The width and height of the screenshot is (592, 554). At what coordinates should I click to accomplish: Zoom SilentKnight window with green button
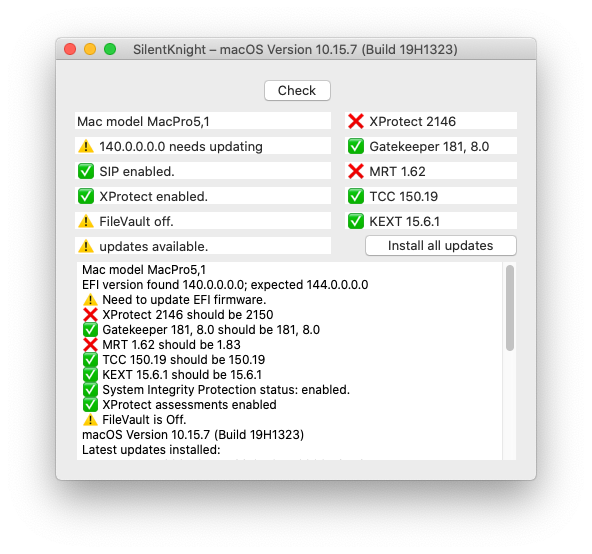(110, 49)
